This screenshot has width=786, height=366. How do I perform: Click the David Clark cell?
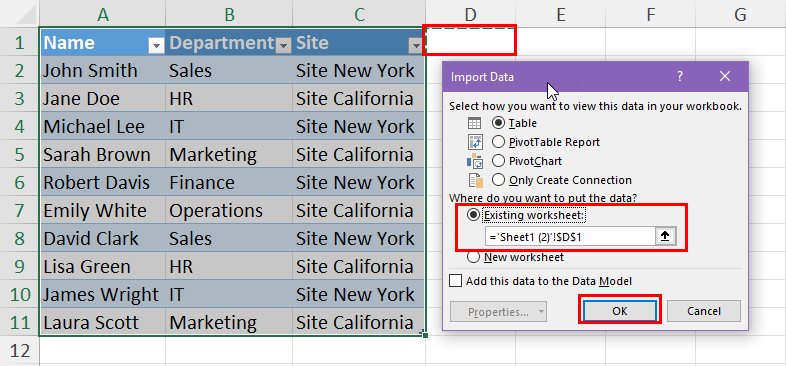(103, 239)
